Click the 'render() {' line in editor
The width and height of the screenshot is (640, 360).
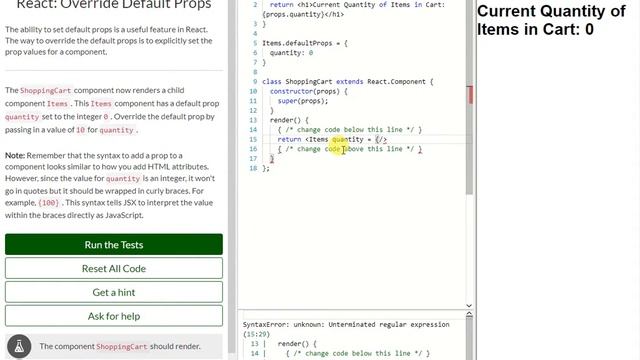[x=289, y=120]
